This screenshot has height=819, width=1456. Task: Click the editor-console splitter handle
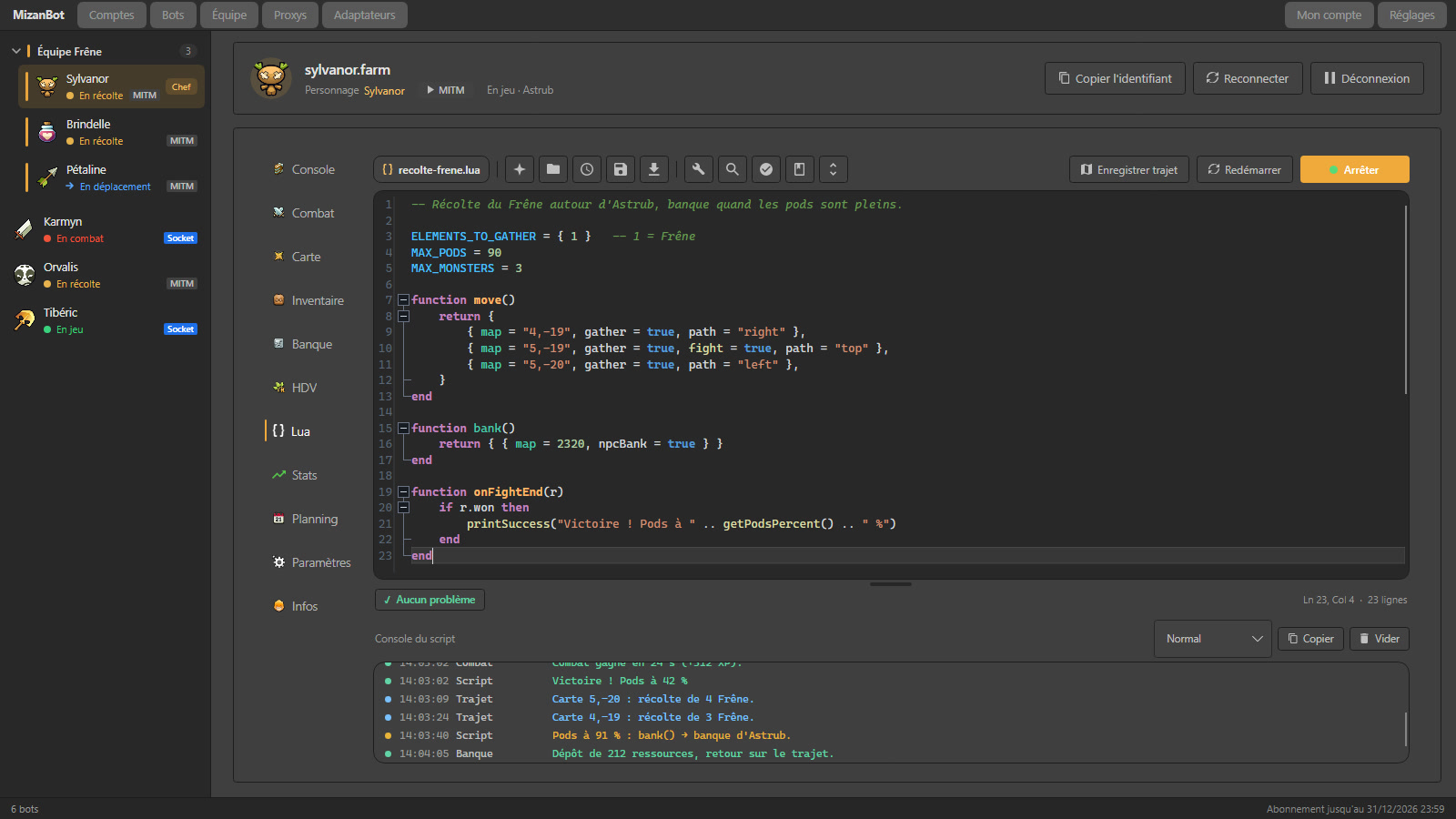pyautogui.click(x=891, y=584)
